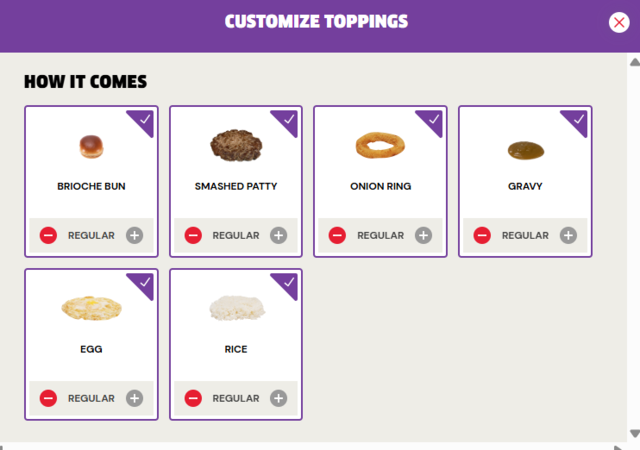The height and width of the screenshot is (450, 640).
Task: Uncheck the Brioche Bun checkmark
Action: point(146,120)
